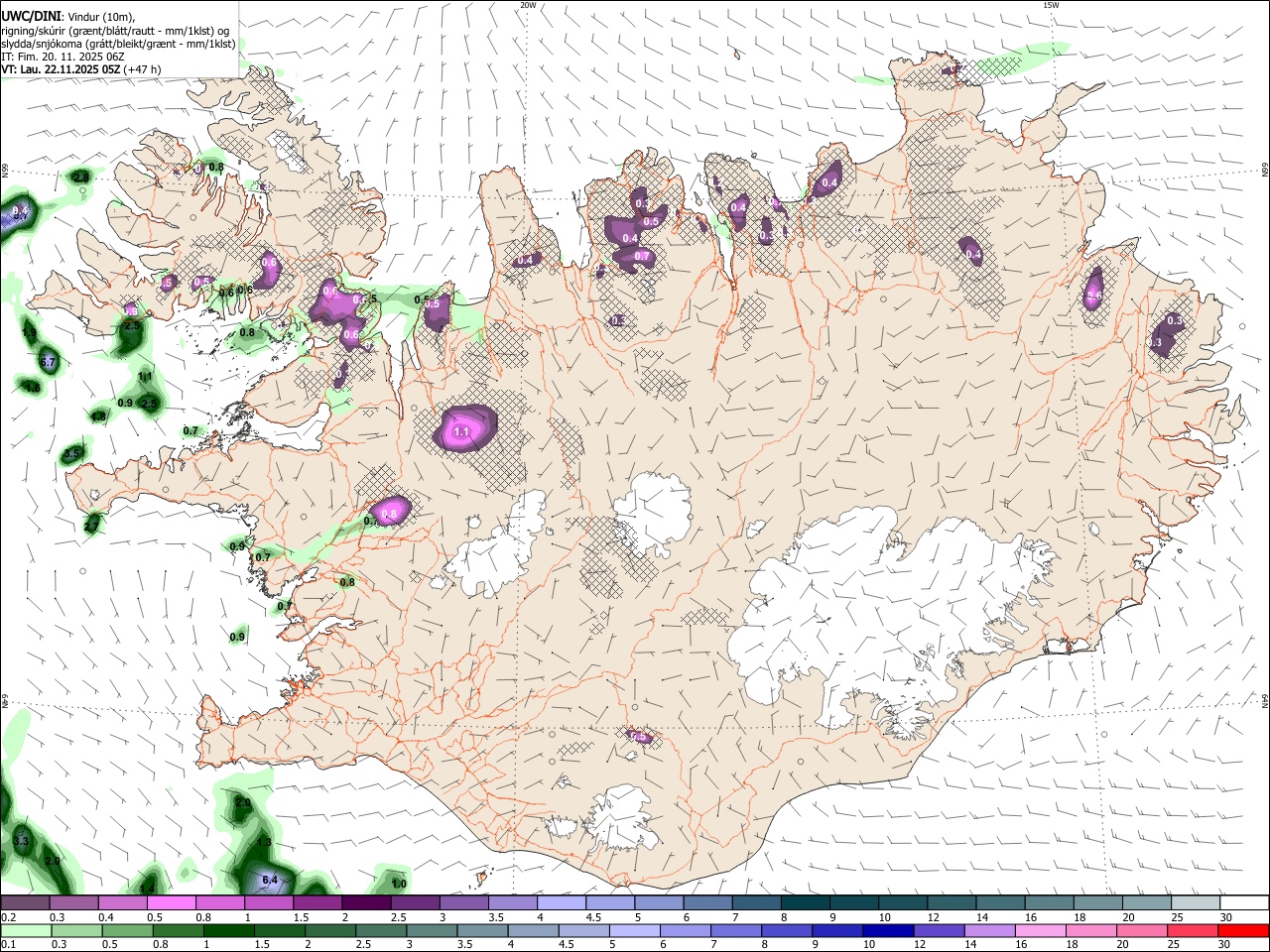Click the 0.1 label on rain scale
The width and height of the screenshot is (1270, 952).
coord(8,945)
